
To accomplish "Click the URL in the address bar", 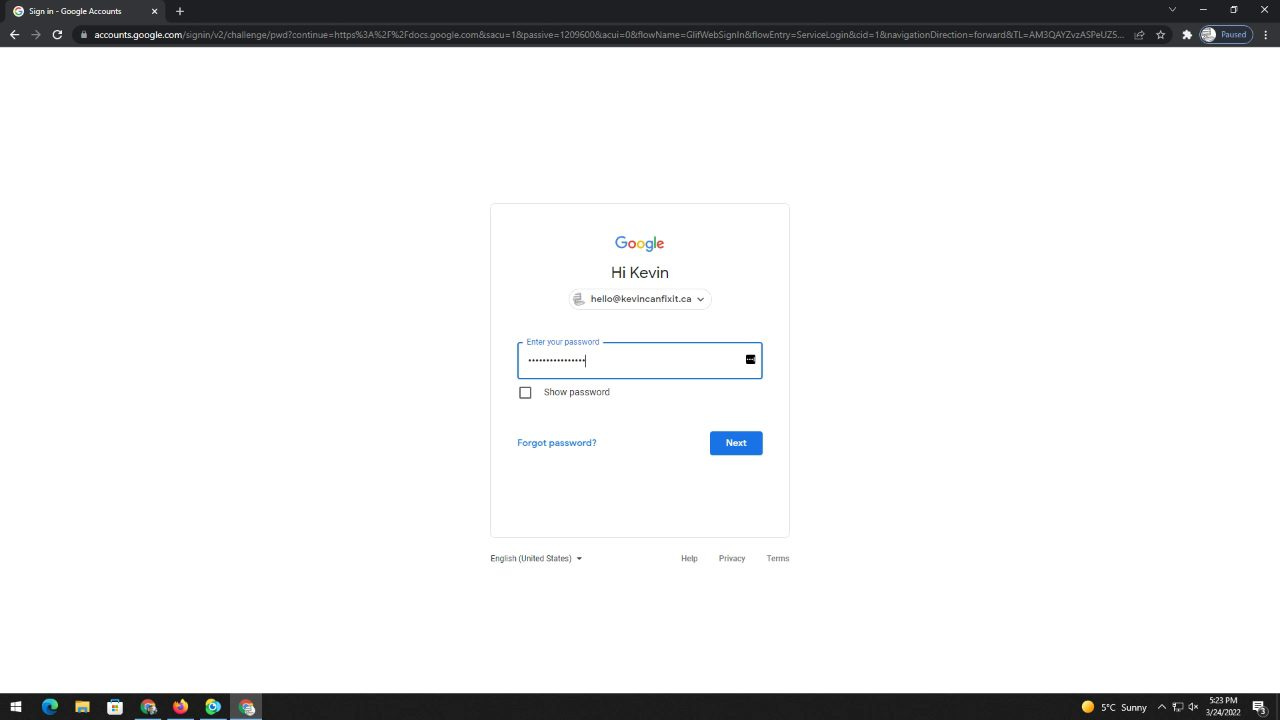I will 608,34.
